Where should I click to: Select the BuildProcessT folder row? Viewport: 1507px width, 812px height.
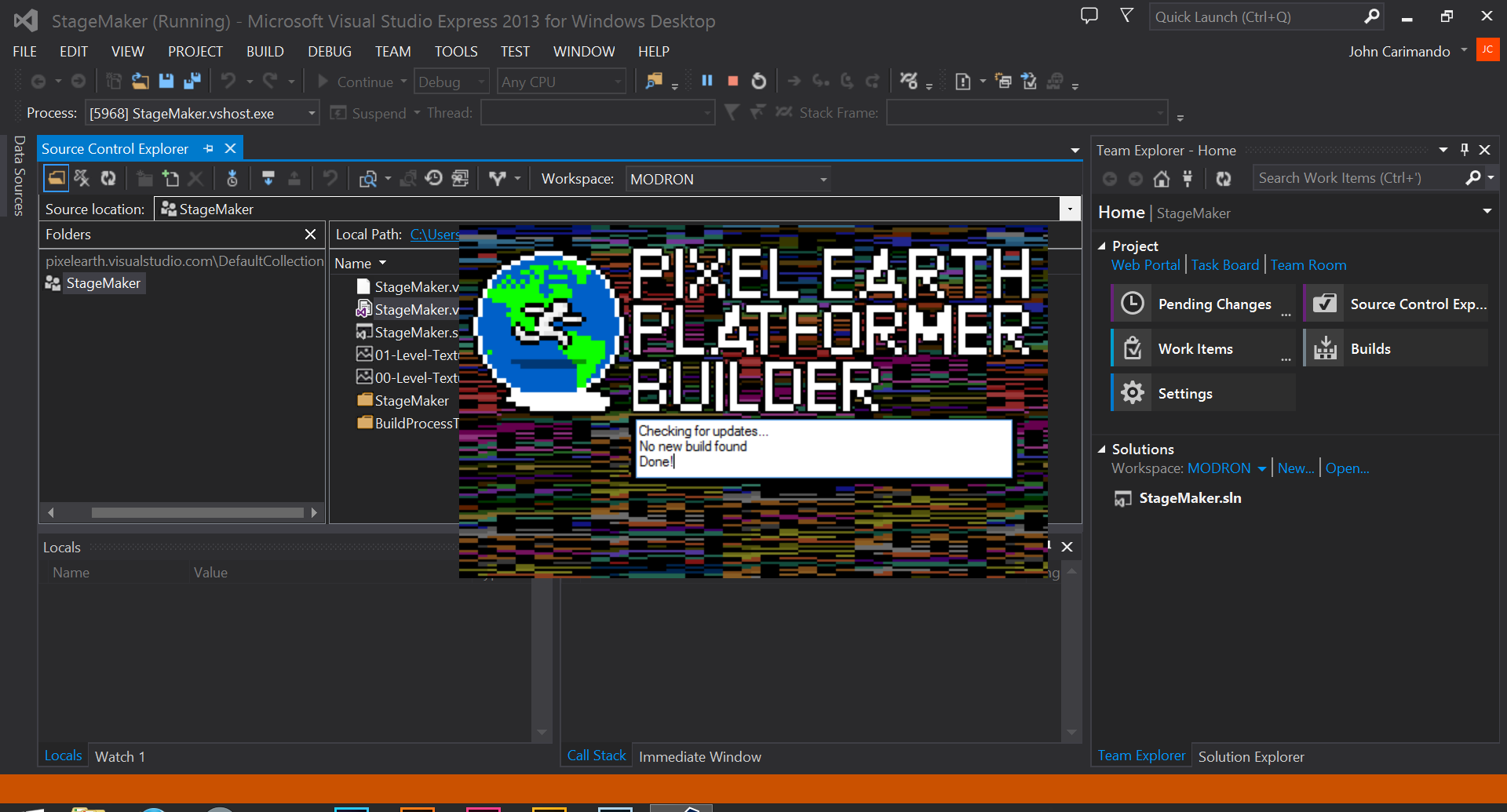[408, 423]
